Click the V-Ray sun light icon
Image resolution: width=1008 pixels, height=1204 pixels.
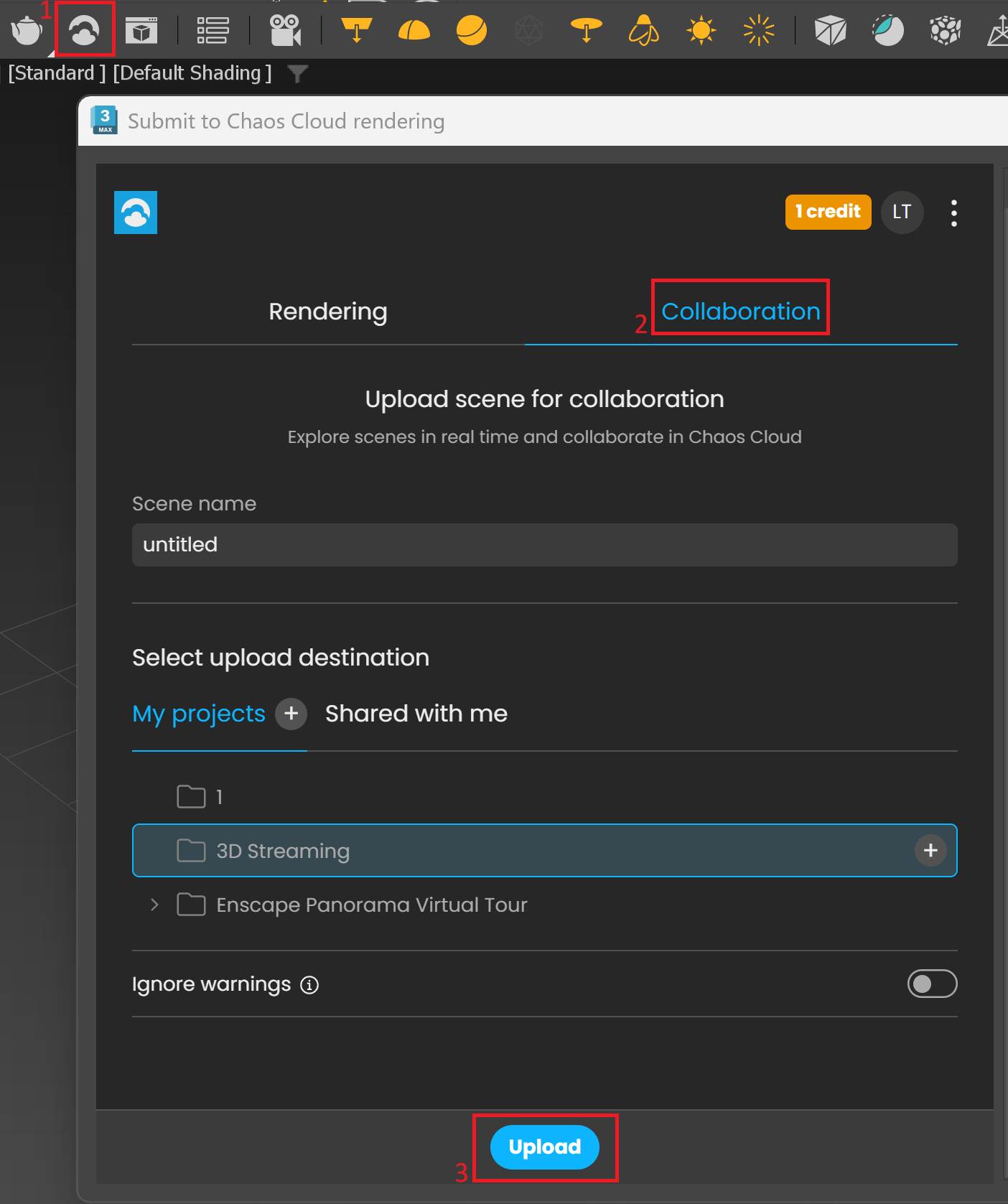coord(701,31)
